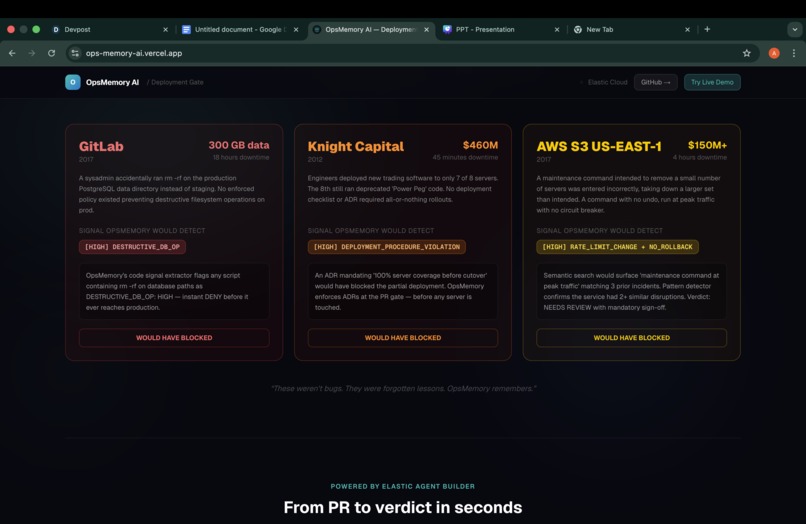
Task: Click the 4 hours downtime text
Action: (x=700, y=157)
